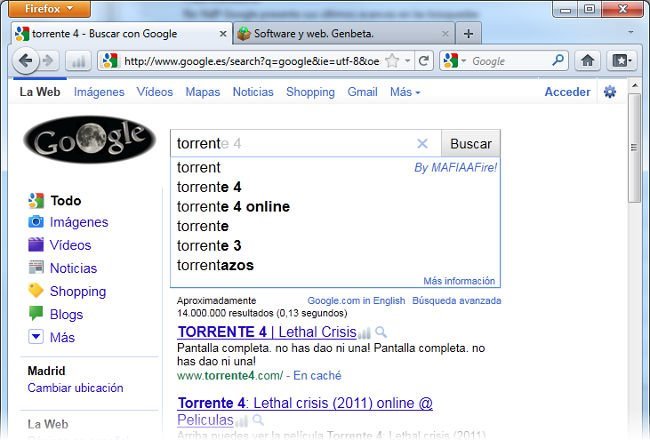Viewport: 650px width, 440px height.
Task: Go to the home page icon
Action: click(587, 61)
